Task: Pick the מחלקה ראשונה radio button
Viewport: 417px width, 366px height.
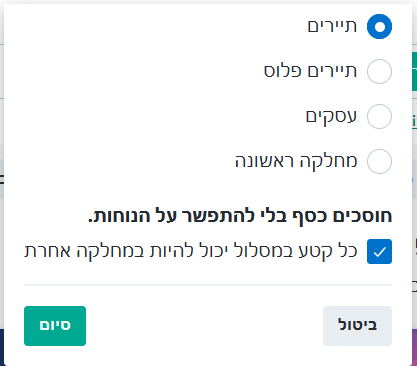Action: tap(379, 161)
